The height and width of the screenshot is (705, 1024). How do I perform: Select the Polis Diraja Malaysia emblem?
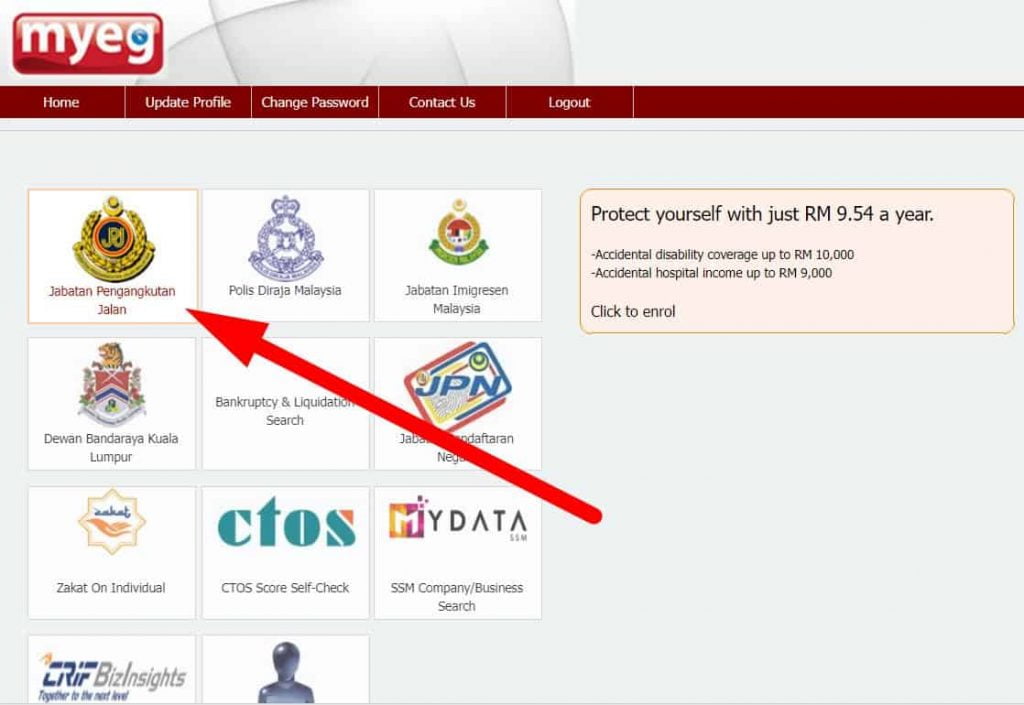285,238
